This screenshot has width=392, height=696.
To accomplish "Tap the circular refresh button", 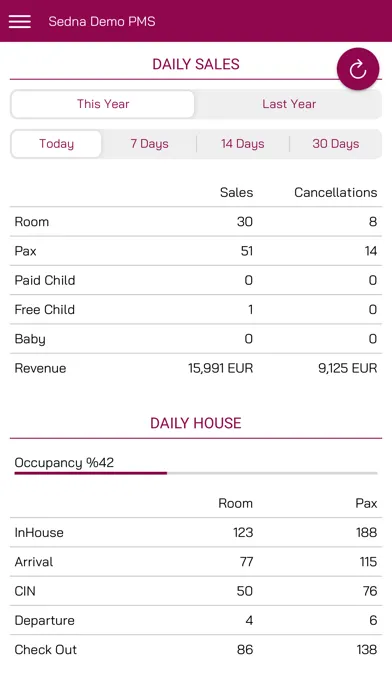I will [x=358, y=69].
